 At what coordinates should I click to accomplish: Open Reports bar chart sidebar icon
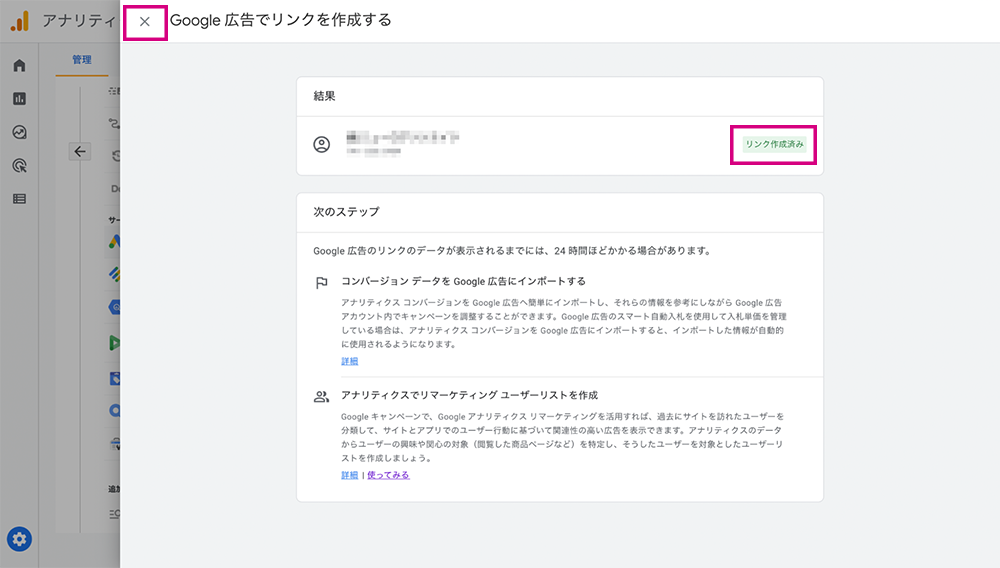pyautogui.click(x=19, y=99)
